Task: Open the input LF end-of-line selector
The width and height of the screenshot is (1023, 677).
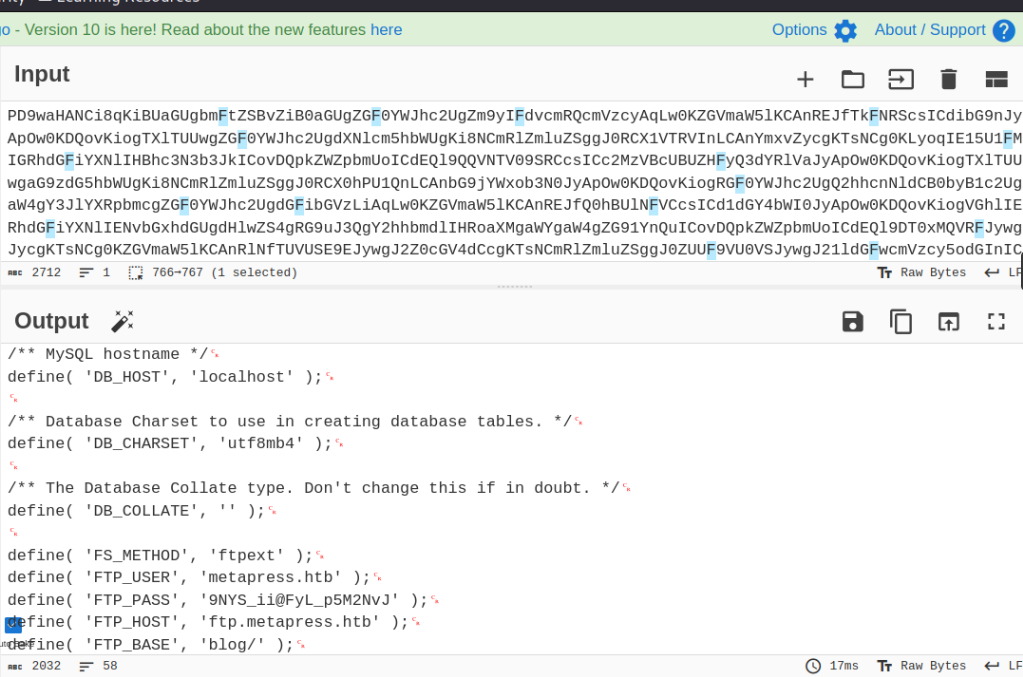Action: pos(1003,273)
